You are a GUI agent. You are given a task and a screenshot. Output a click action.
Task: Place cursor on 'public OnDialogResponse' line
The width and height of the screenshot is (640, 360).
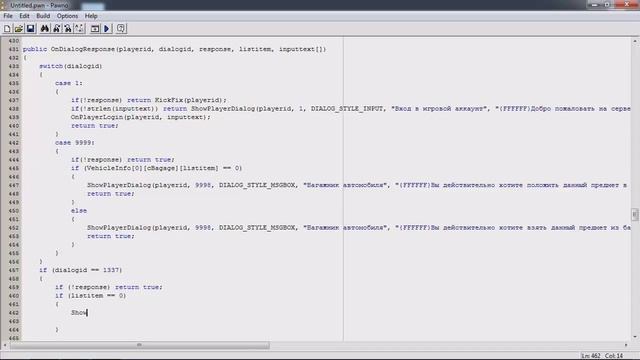point(174,49)
